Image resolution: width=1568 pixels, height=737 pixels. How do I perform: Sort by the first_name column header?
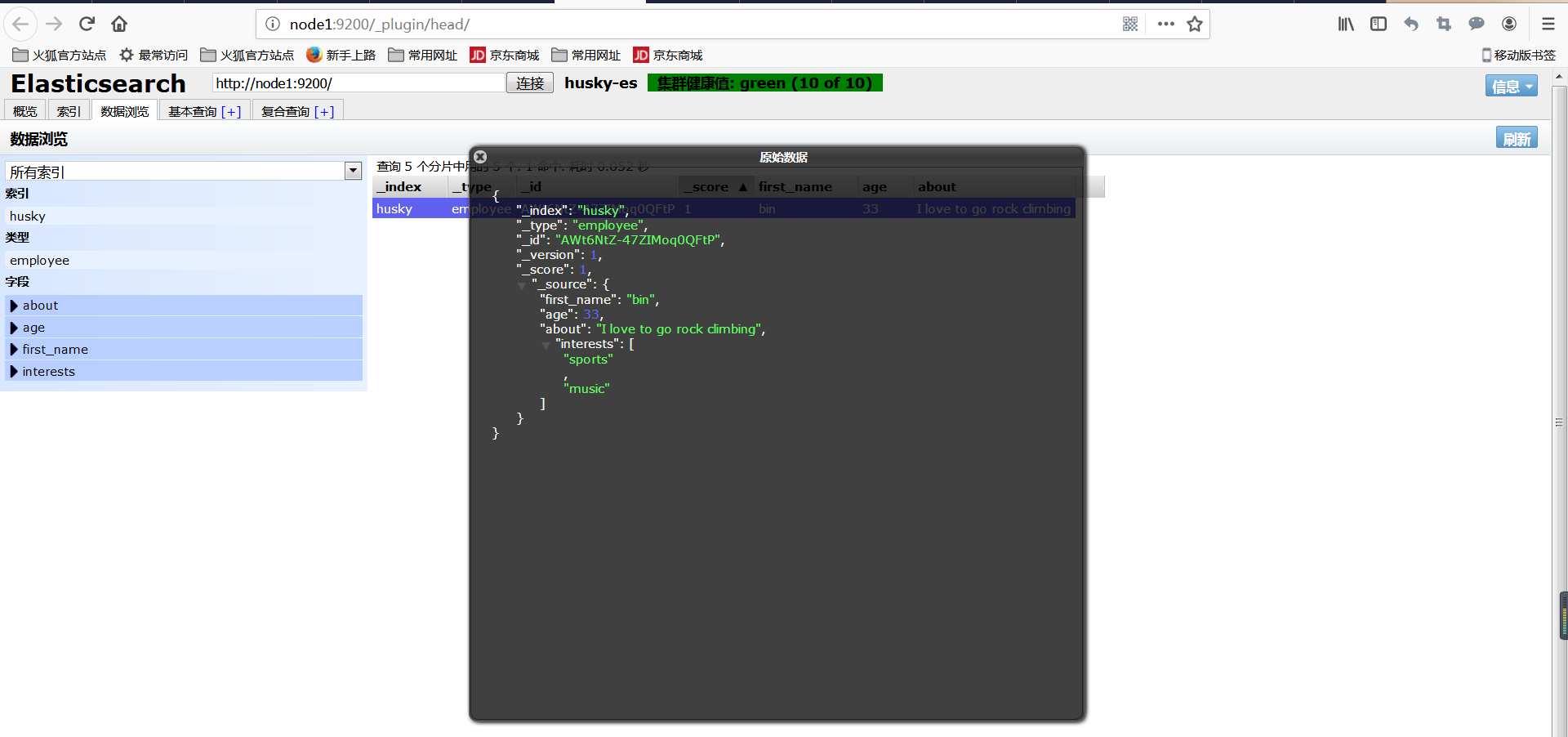pyautogui.click(x=805, y=186)
